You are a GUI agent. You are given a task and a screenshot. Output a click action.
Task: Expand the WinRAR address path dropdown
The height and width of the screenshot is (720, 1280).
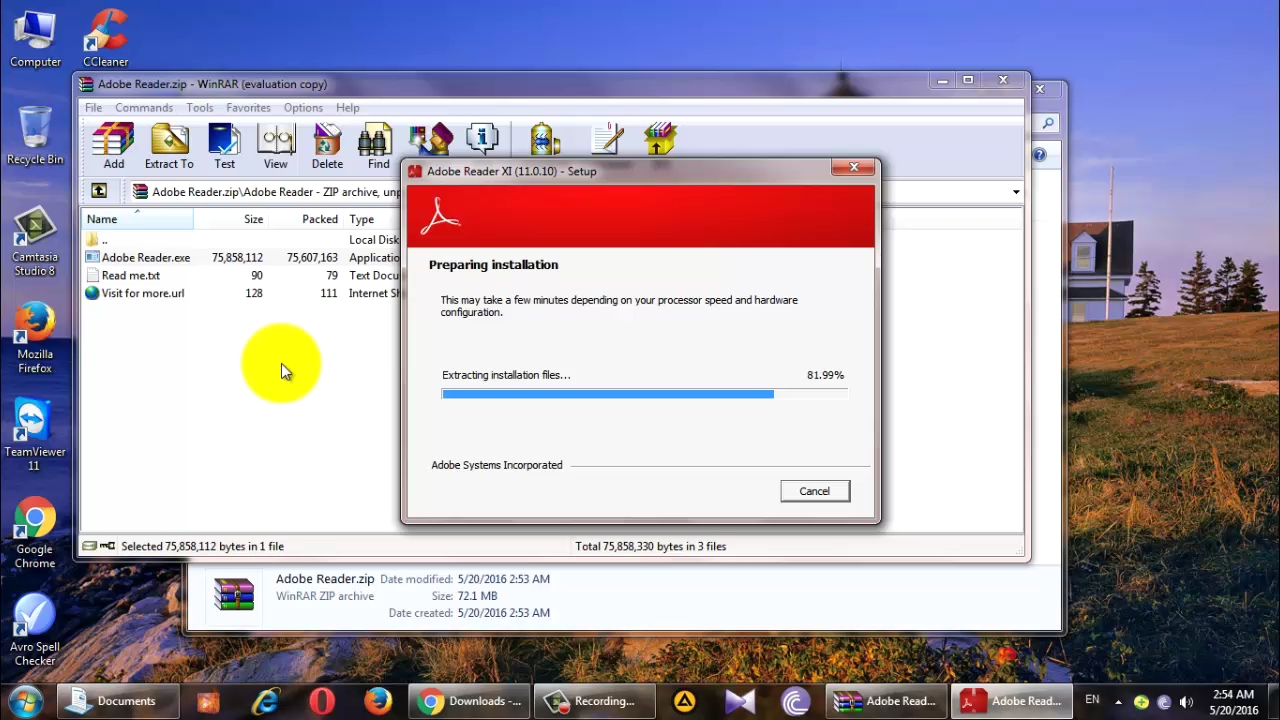1016,192
